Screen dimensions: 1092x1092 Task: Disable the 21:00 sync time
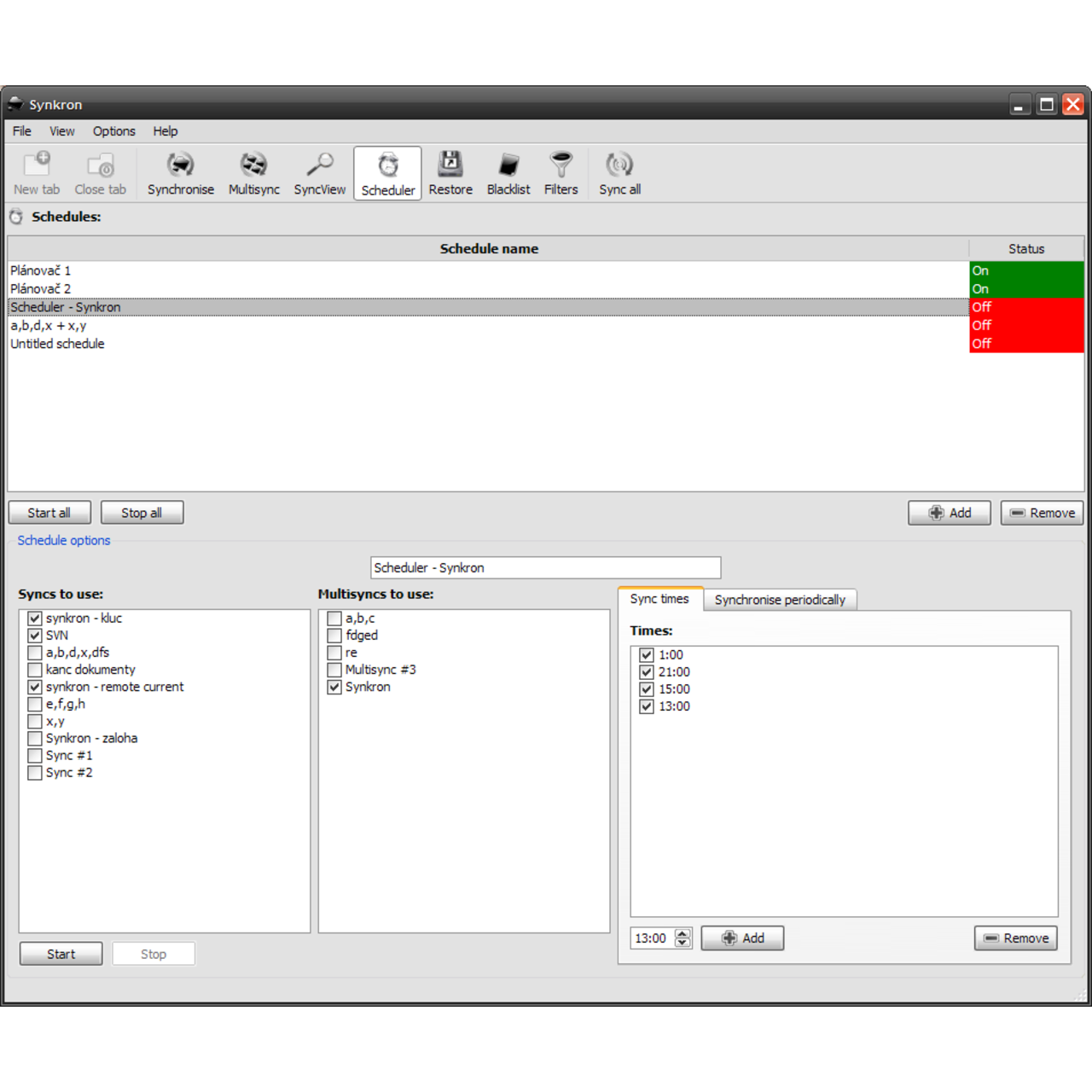[x=647, y=671]
